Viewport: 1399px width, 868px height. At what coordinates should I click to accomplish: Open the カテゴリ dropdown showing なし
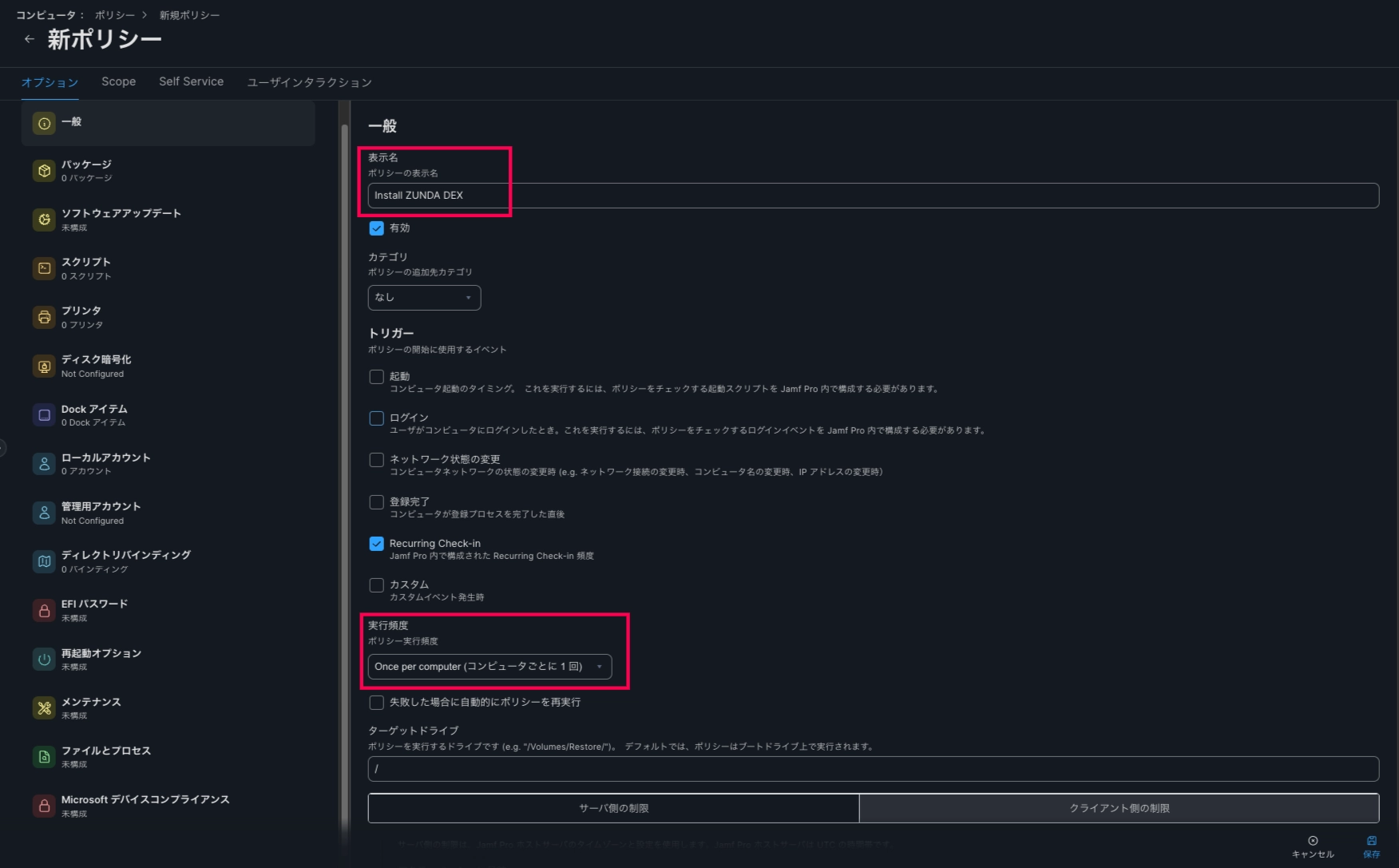tap(424, 298)
